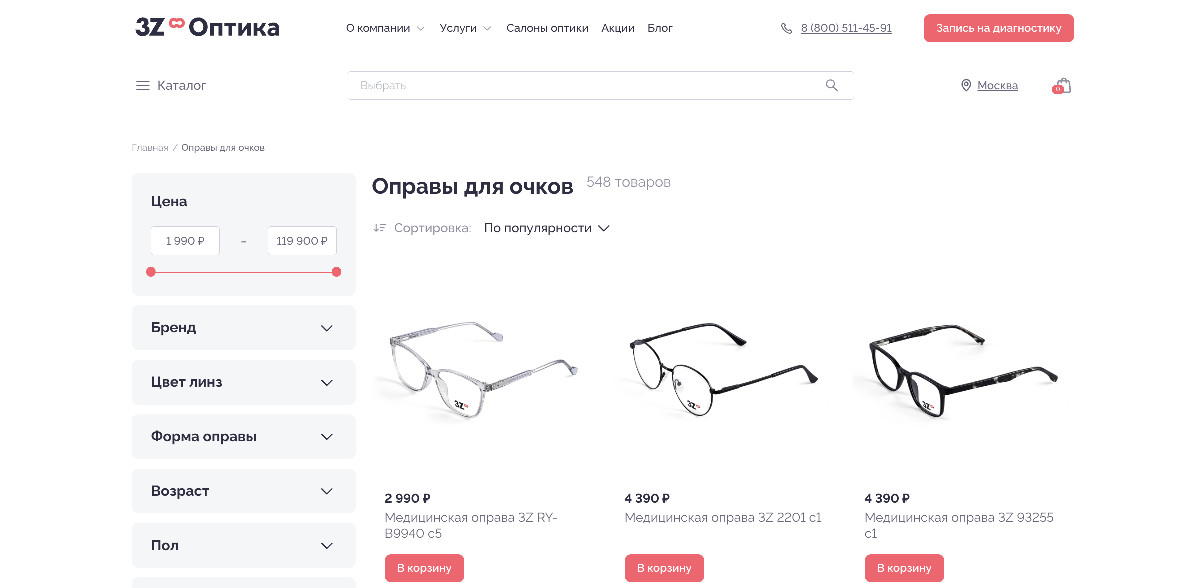Add the 3Z 2201 c1 frame to cart

coord(664,568)
